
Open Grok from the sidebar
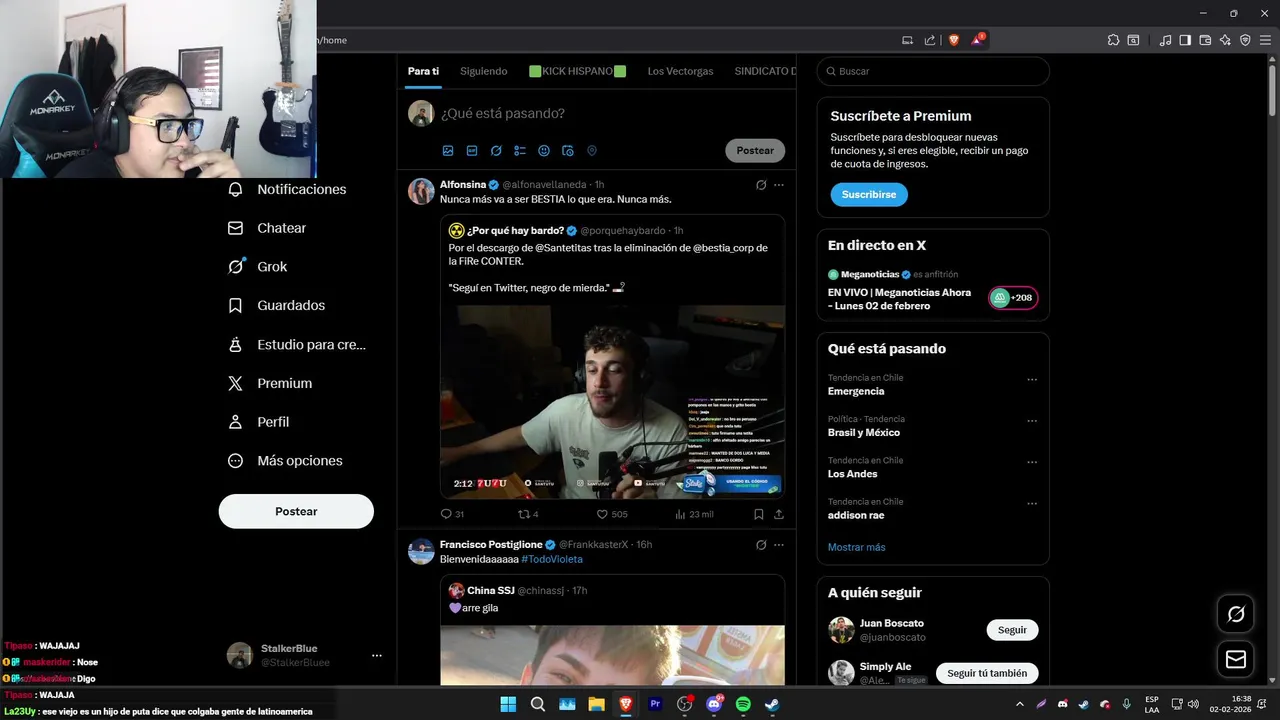(x=258, y=267)
